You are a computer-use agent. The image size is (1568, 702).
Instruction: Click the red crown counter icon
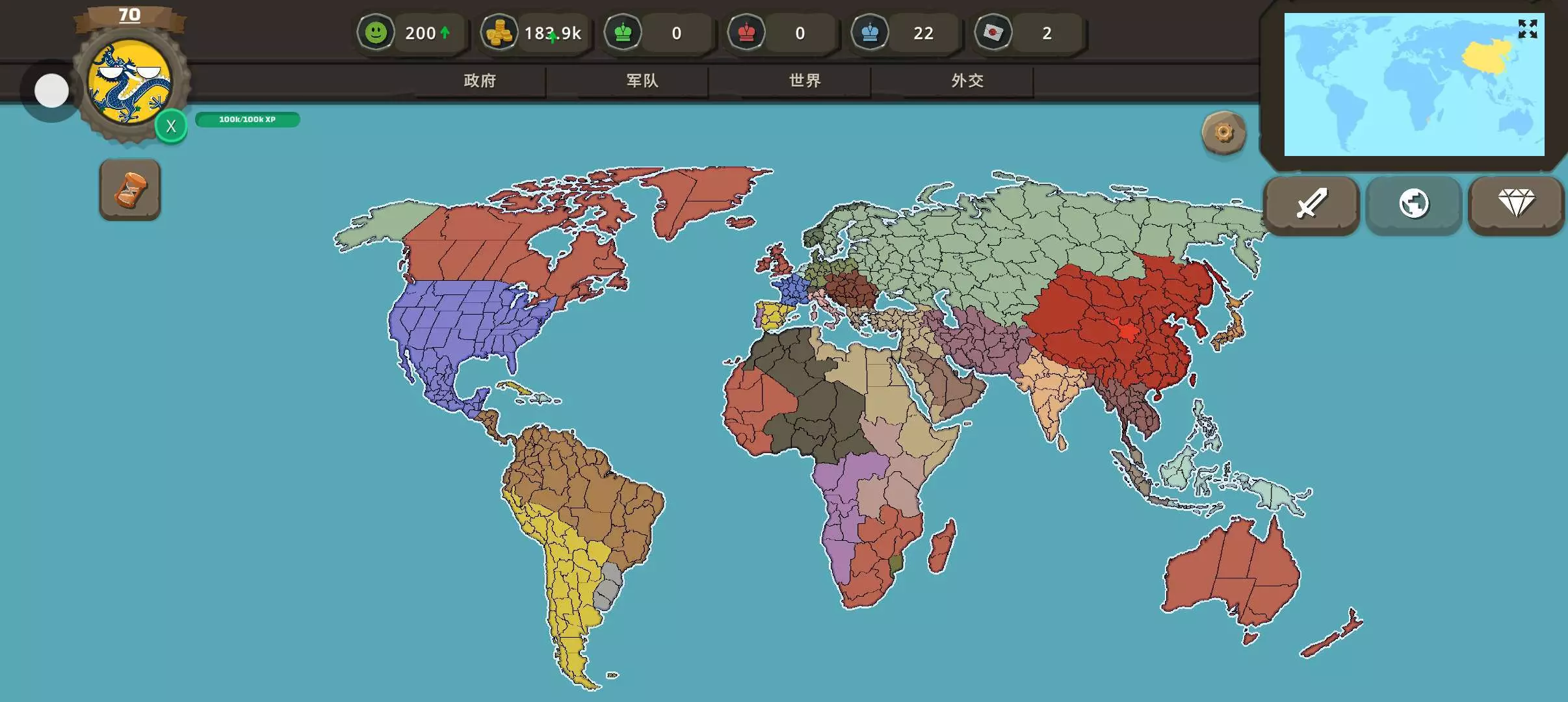click(746, 32)
